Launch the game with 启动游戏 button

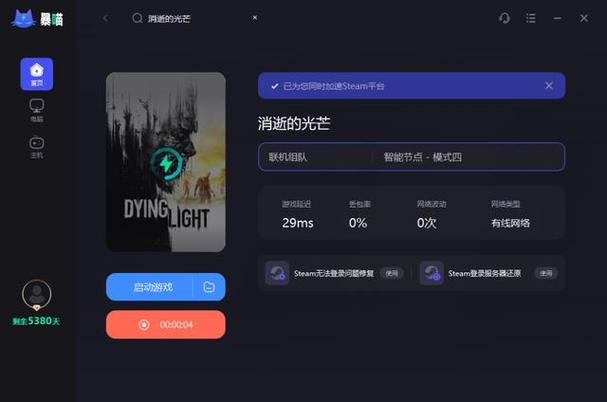tap(149, 287)
